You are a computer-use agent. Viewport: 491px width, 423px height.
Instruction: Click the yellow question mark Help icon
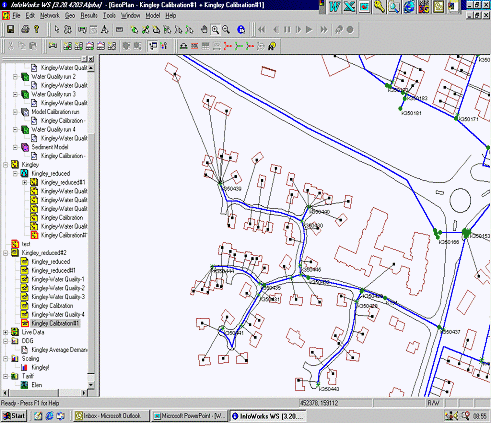36,29
